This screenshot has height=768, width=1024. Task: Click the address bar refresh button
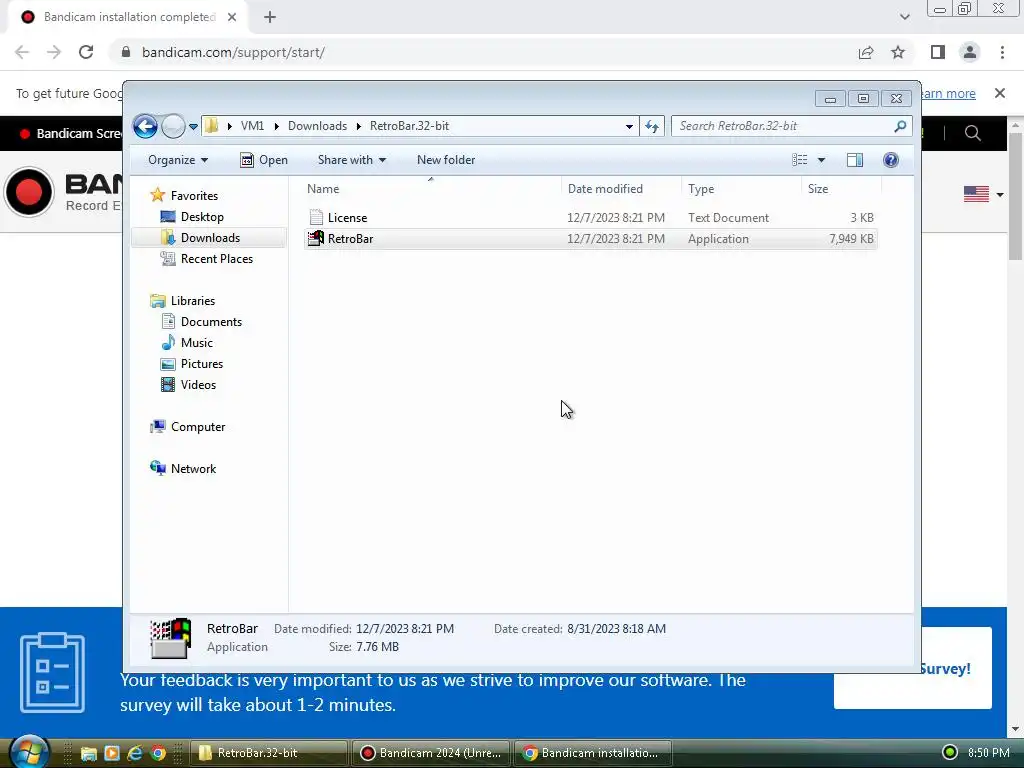click(x=652, y=126)
